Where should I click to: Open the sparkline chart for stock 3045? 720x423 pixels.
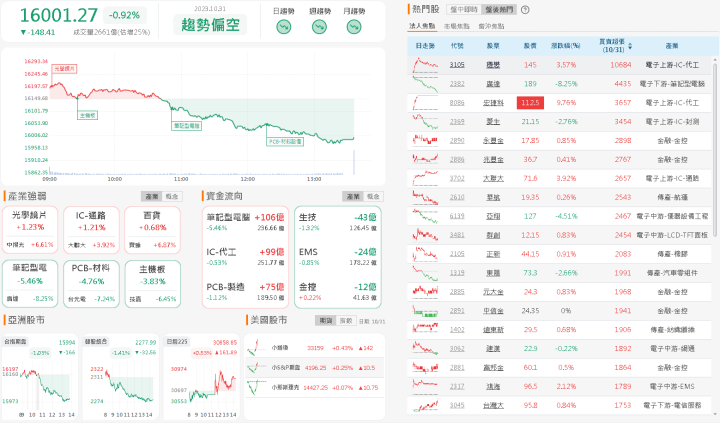(425, 405)
